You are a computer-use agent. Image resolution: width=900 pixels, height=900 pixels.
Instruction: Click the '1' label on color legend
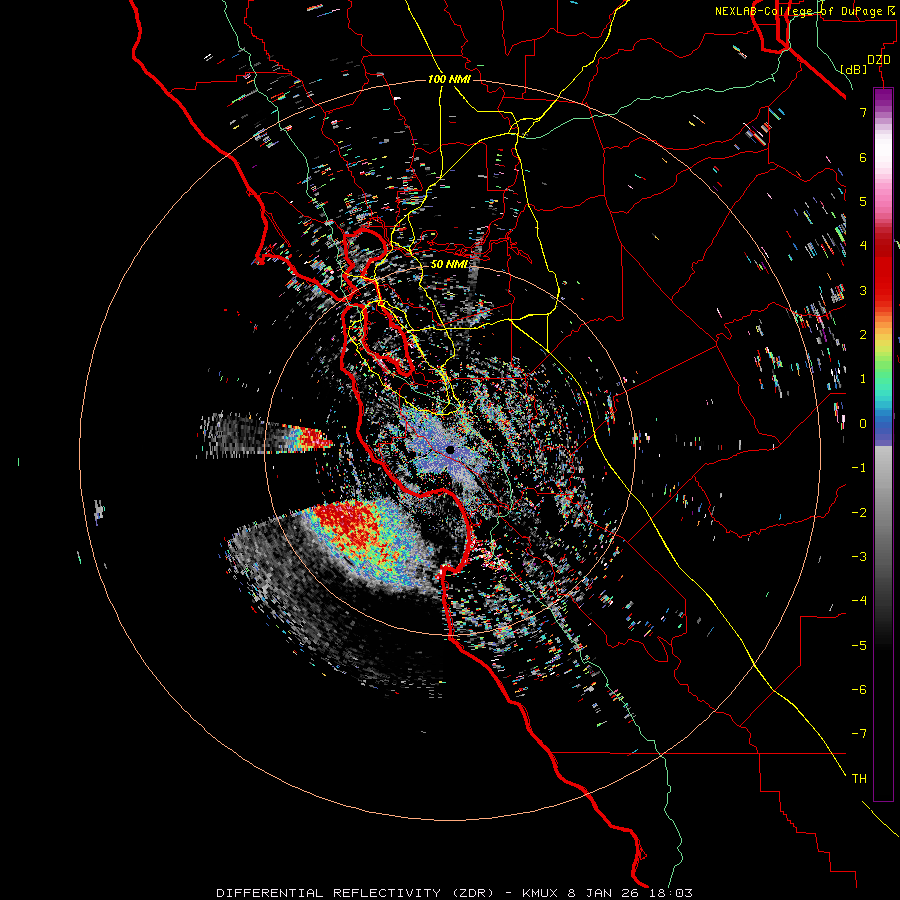pyautogui.click(x=863, y=379)
